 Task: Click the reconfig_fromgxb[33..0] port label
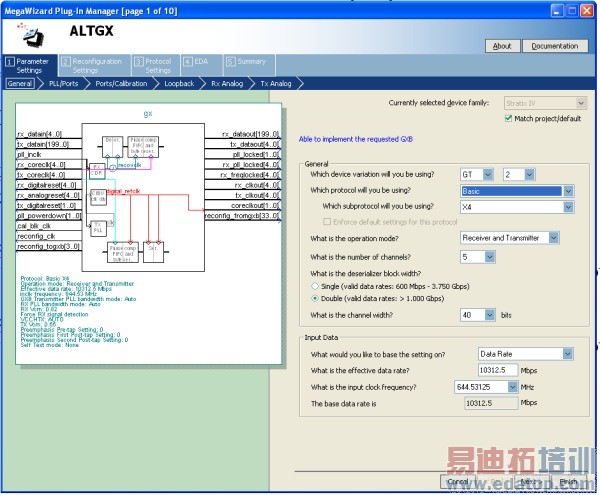[242, 216]
